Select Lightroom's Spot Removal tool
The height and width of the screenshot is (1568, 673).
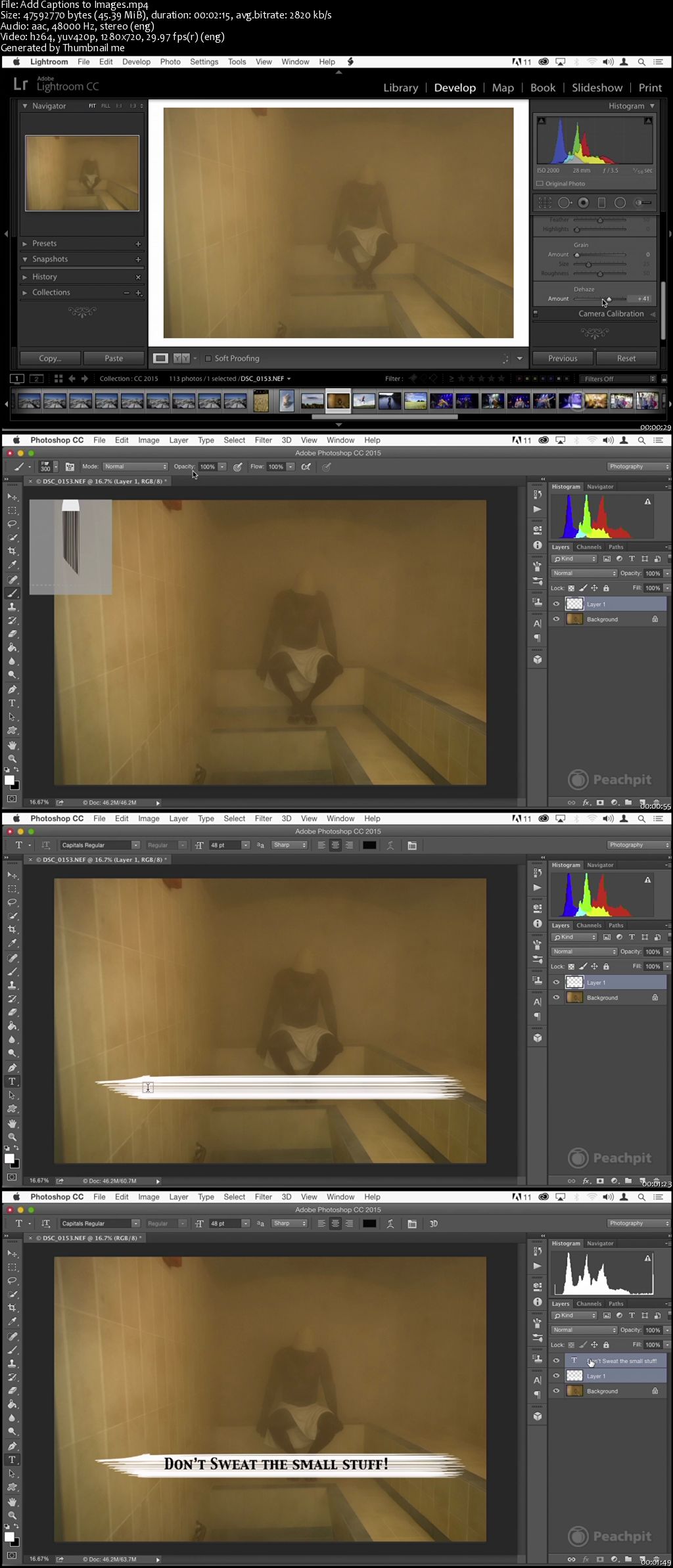point(565,202)
